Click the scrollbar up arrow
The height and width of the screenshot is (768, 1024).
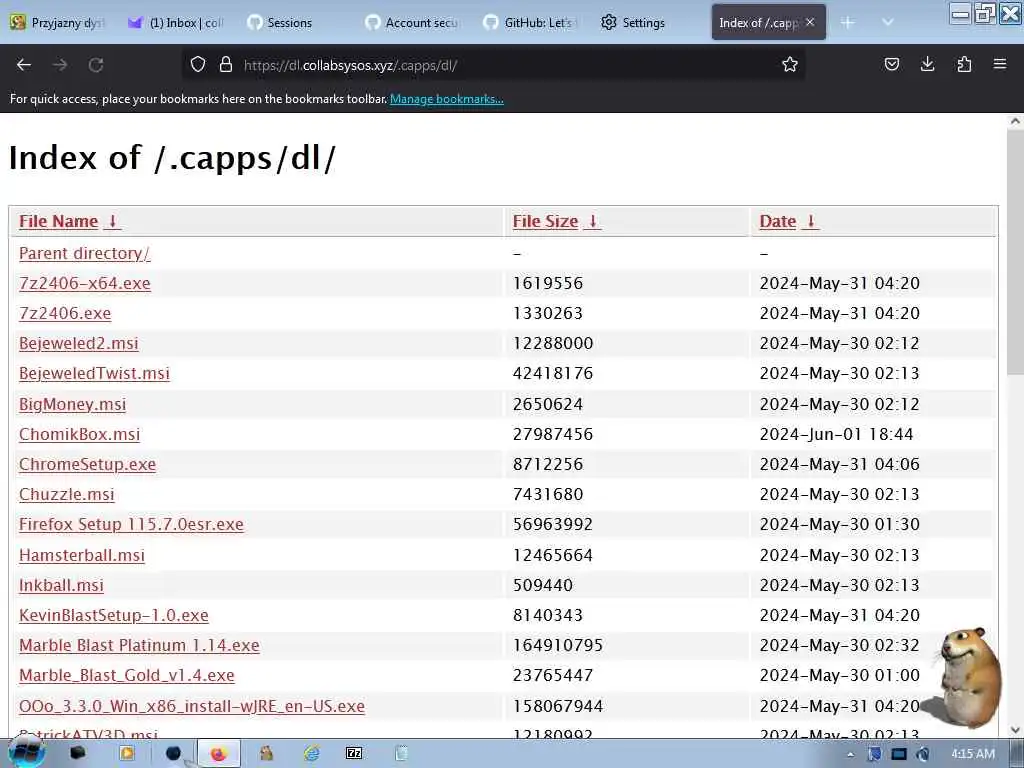click(1015, 121)
